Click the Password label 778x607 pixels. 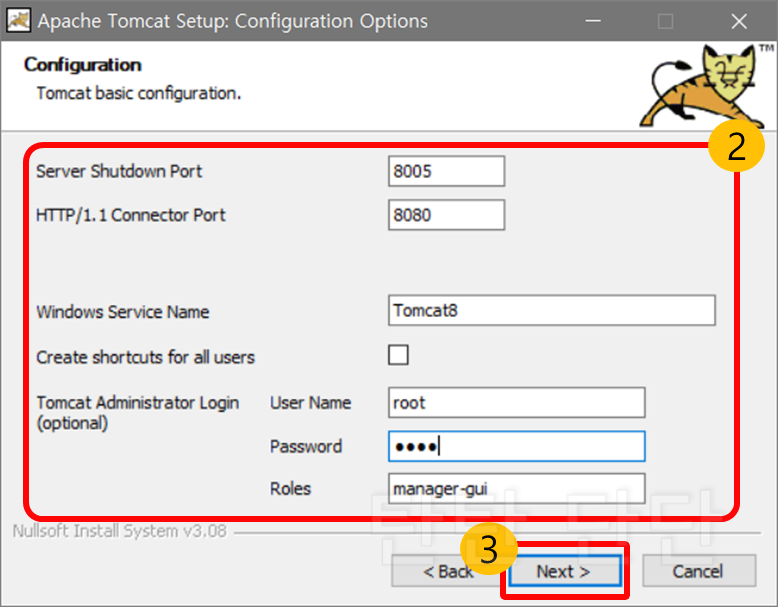(x=306, y=446)
